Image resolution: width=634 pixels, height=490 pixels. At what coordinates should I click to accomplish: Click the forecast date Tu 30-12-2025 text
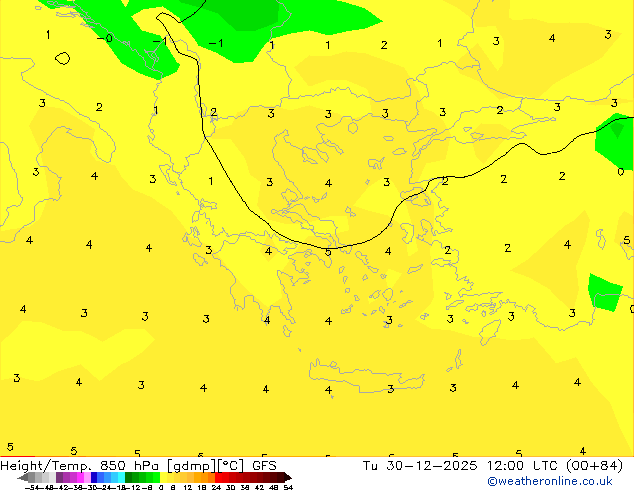click(x=420, y=466)
